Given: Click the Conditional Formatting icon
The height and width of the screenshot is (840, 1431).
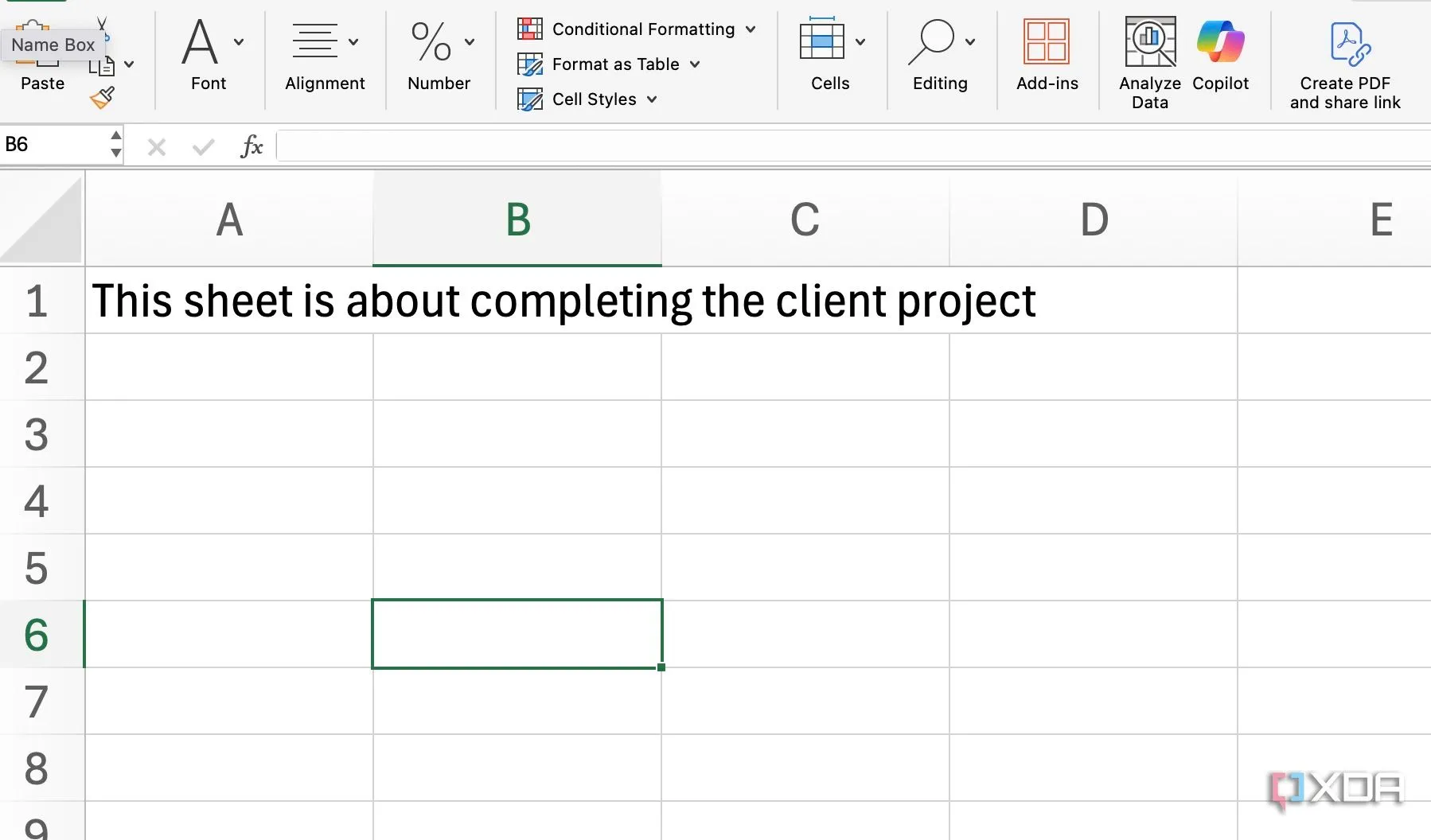Looking at the screenshot, I should pyautogui.click(x=530, y=29).
